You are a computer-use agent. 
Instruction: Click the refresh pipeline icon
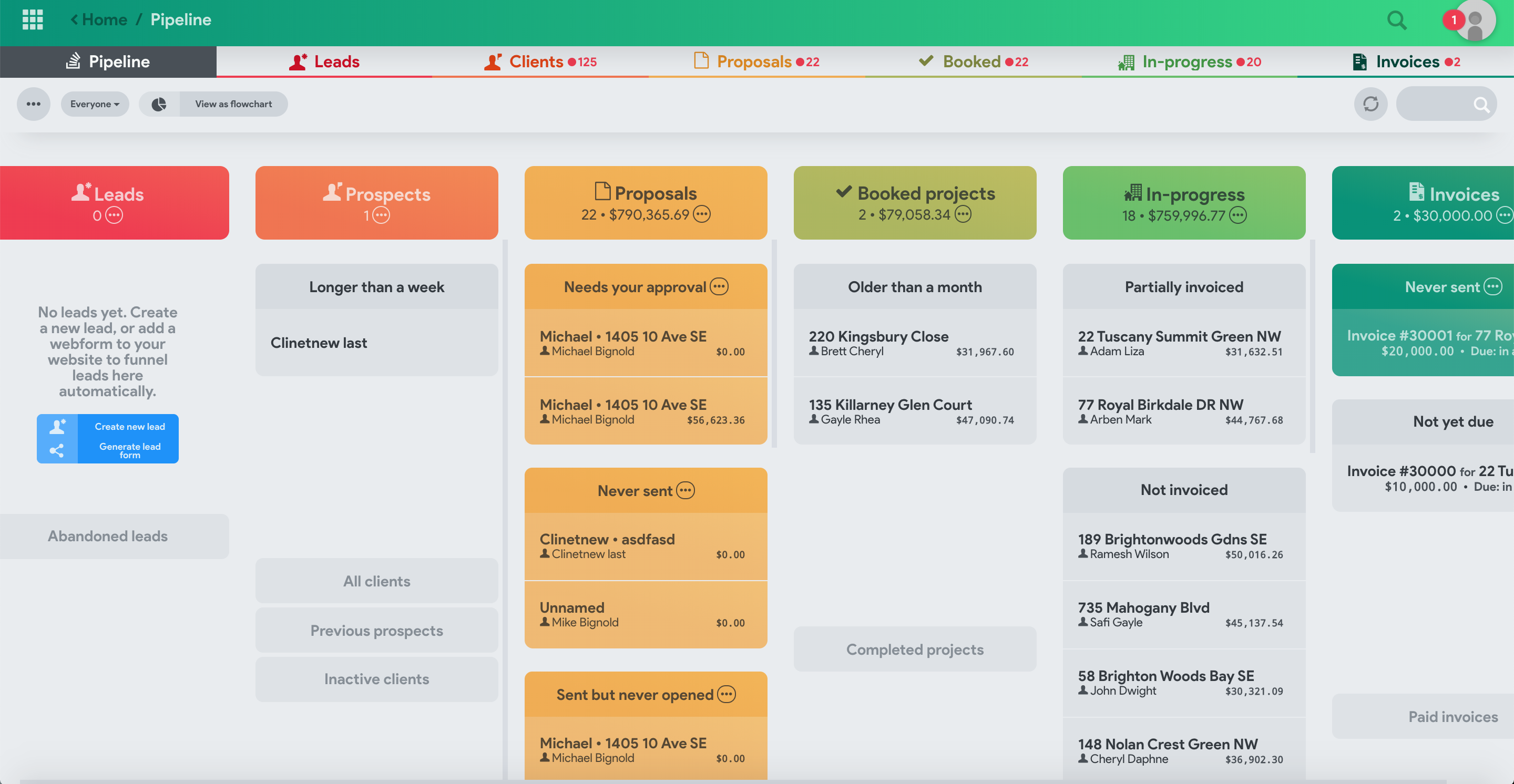pos(1370,104)
